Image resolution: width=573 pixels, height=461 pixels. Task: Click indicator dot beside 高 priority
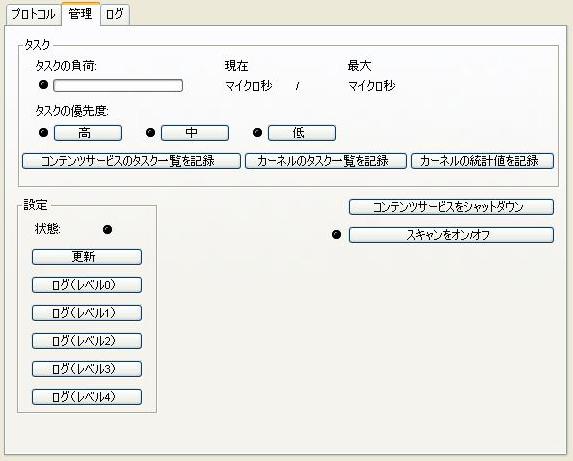(x=43, y=133)
